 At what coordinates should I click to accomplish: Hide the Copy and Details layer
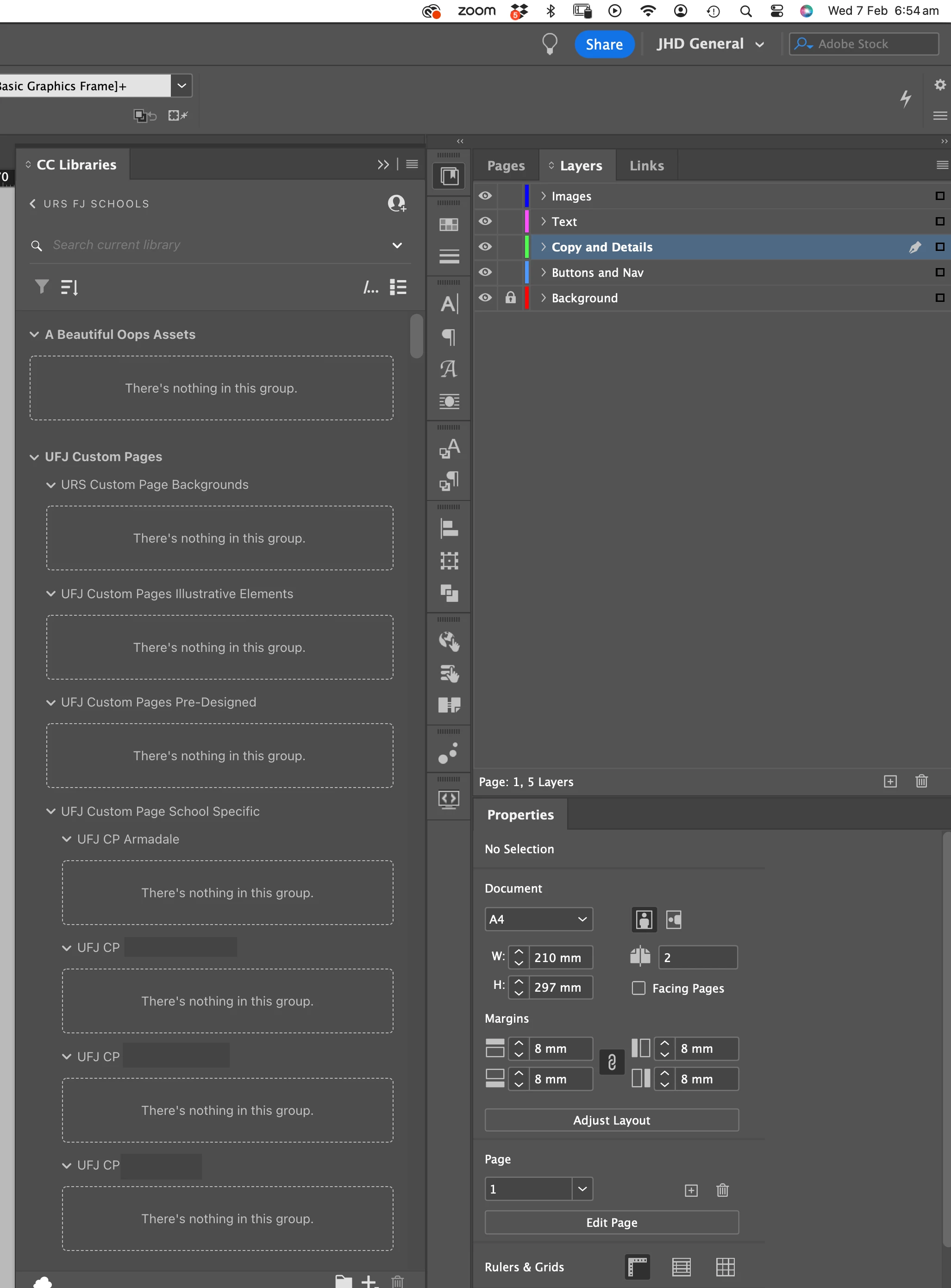tap(485, 246)
